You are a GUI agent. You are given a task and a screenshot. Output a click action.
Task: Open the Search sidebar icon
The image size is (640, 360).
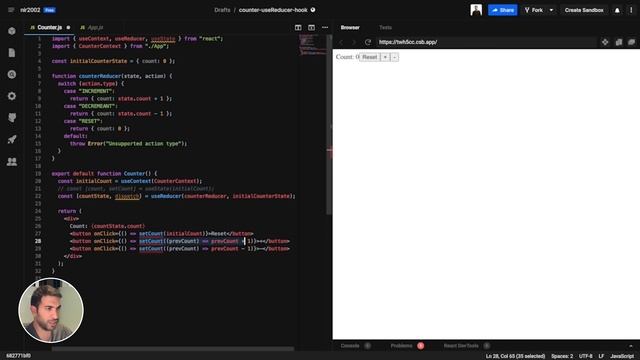coord(12,74)
